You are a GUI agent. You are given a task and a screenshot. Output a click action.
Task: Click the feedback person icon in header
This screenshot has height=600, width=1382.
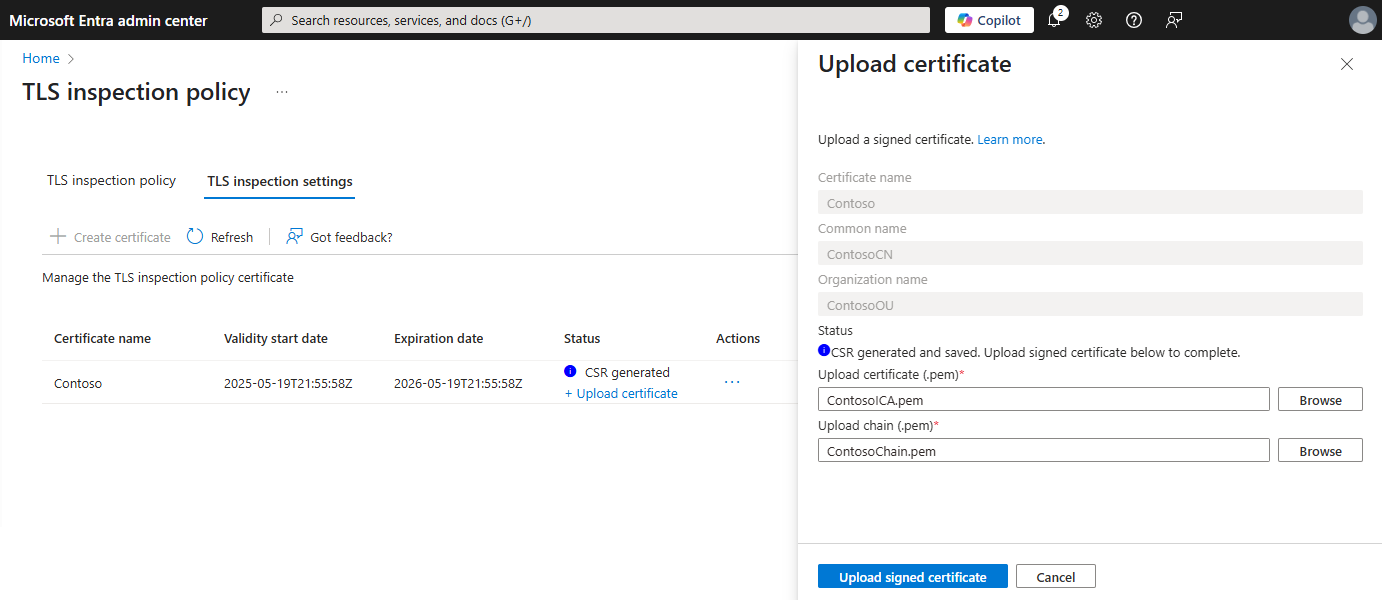[1174, 20]
